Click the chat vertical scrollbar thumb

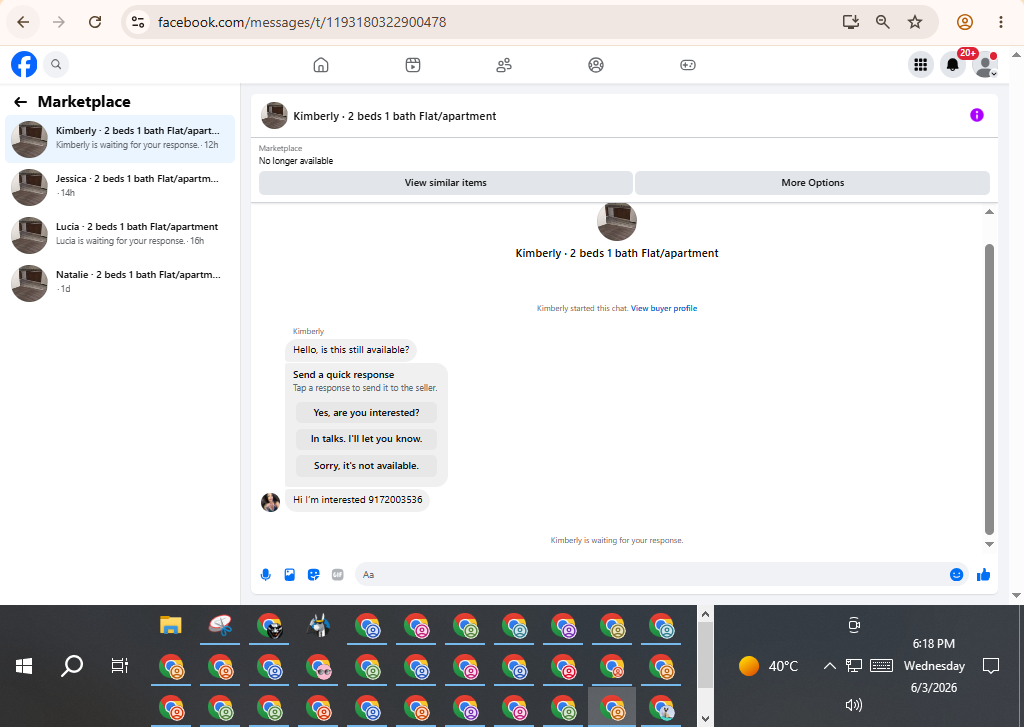989,390
